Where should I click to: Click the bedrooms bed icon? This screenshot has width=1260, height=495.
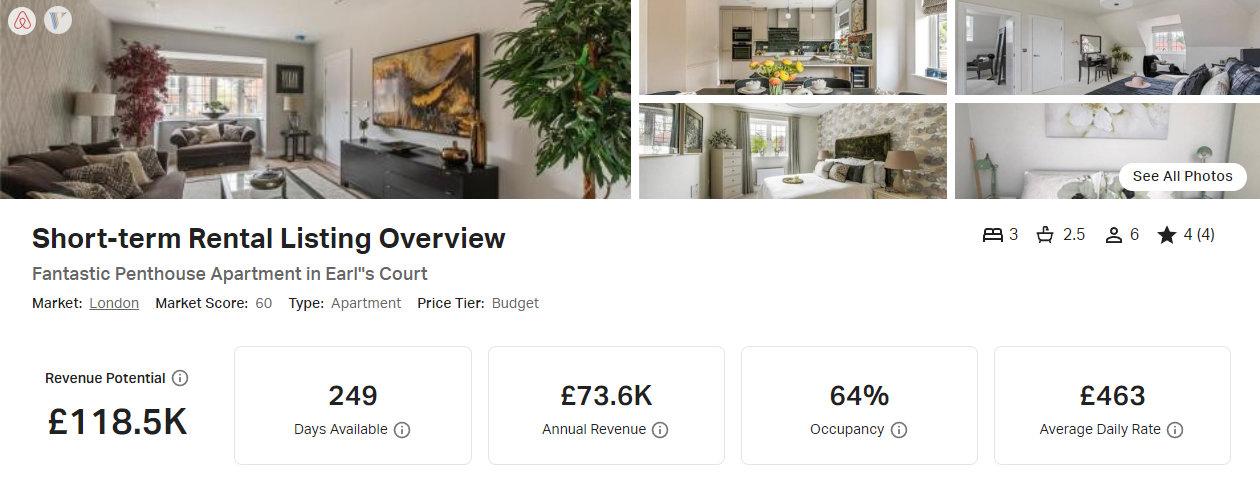click(992, 235)
